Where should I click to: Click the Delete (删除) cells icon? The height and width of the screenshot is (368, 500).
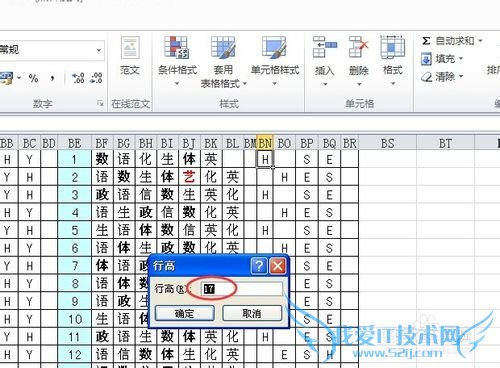click(358, 47)
